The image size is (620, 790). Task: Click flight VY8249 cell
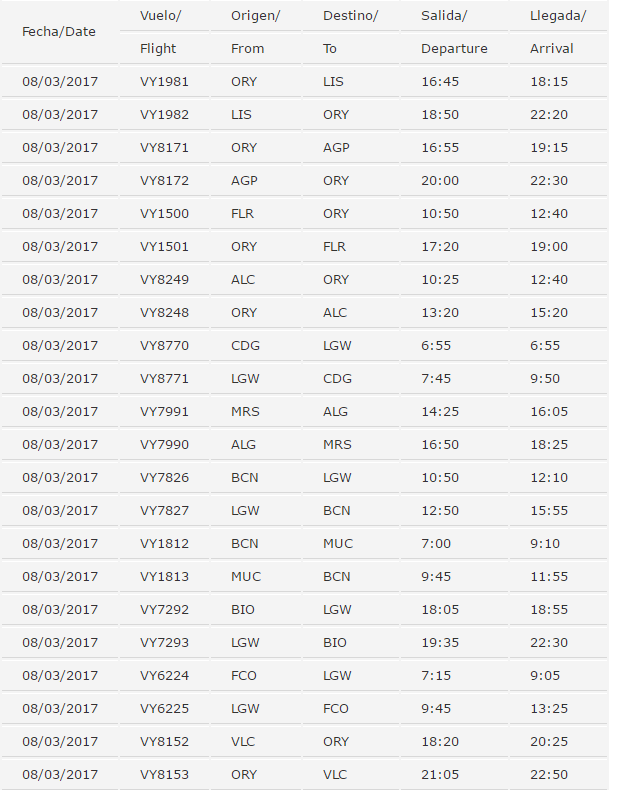click(x=164, y=280)
